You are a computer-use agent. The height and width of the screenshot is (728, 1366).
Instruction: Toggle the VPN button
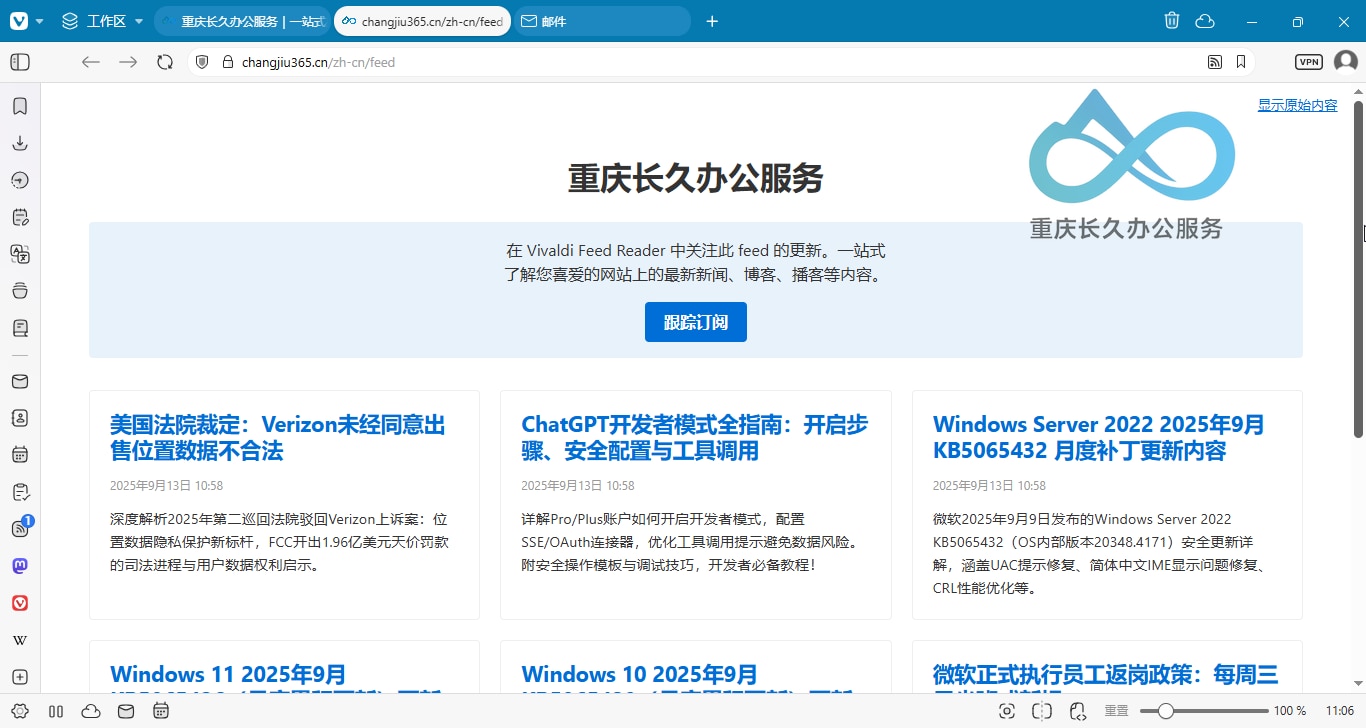[x=1308, y=62]
